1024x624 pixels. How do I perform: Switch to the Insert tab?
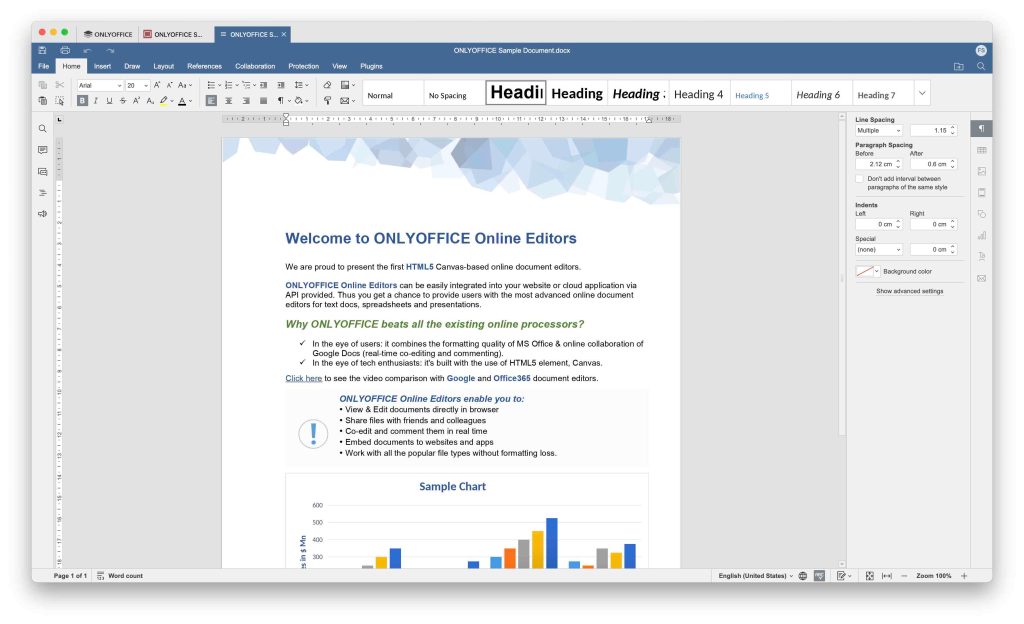(102, 66)
